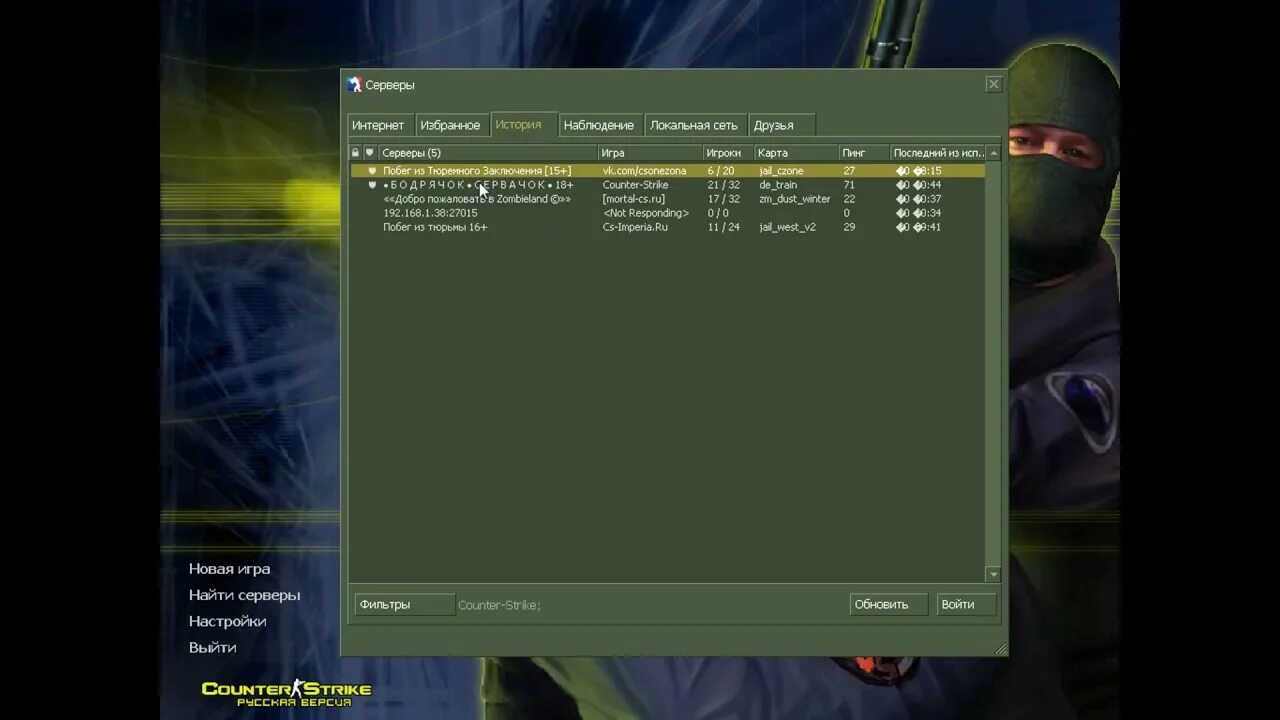Sort by Игра column header
The width and height of the screenshot is (1280, 720).
pos(650,153)
